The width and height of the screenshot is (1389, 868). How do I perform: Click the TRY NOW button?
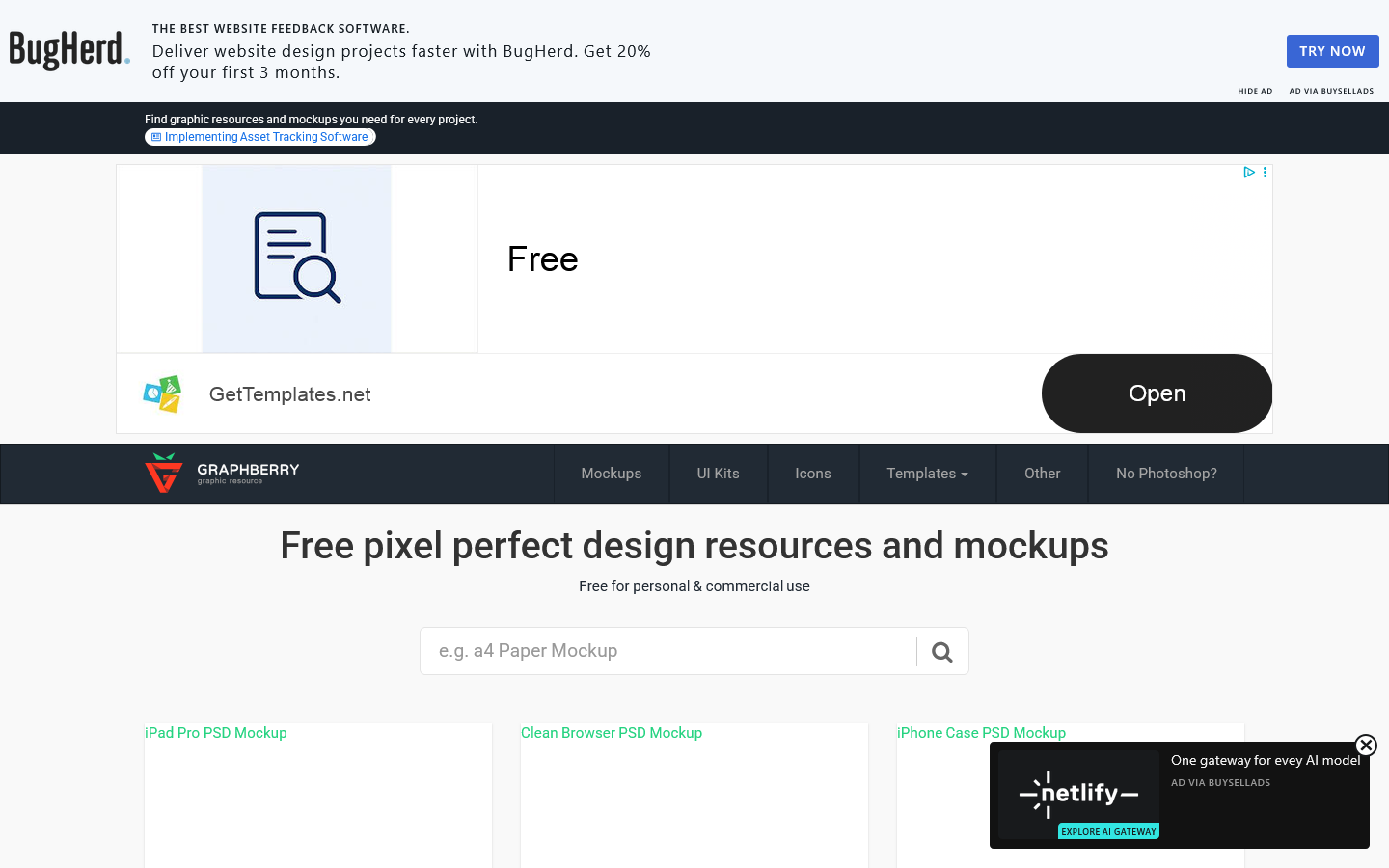click(x=1332, y=51)
